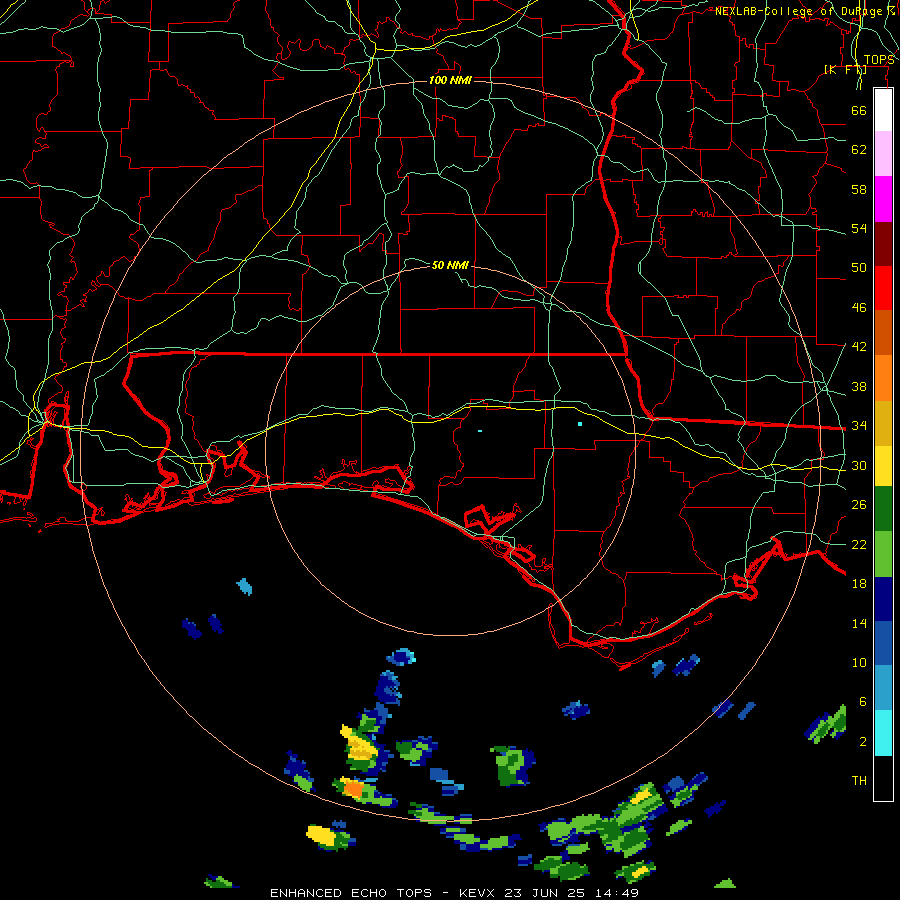The image size is (900, 900).
Task: Click the dark red (maroon) legend swatch
Action: point(883,243)
